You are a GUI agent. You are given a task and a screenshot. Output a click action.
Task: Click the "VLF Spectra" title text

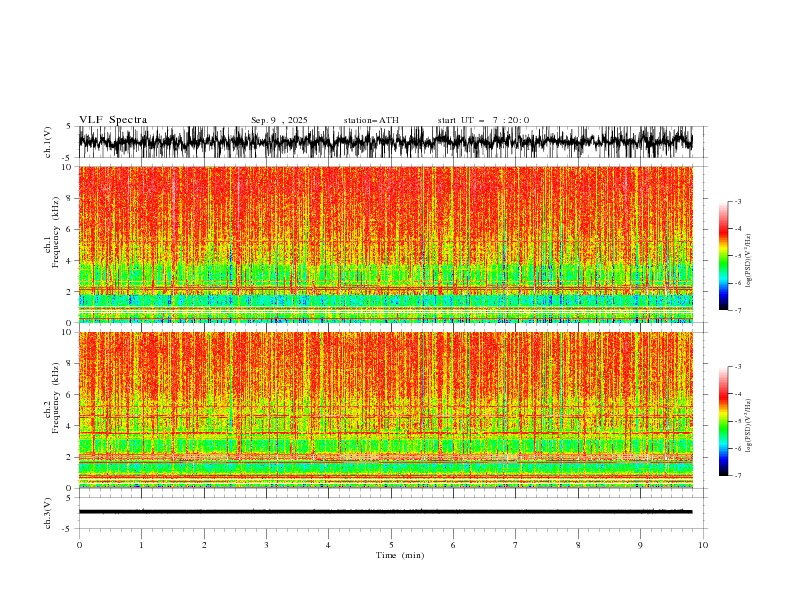coord(113,120)
